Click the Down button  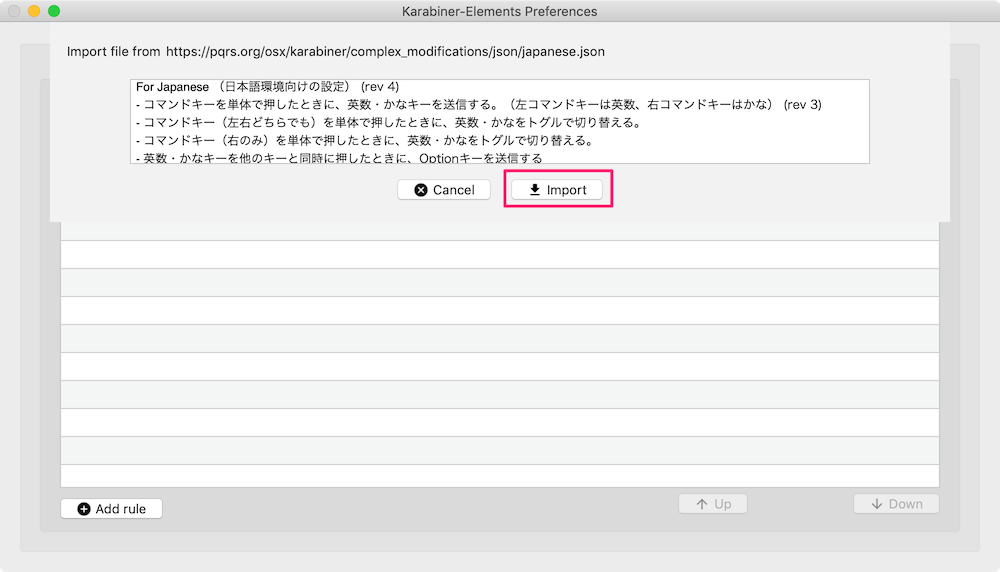896,504
